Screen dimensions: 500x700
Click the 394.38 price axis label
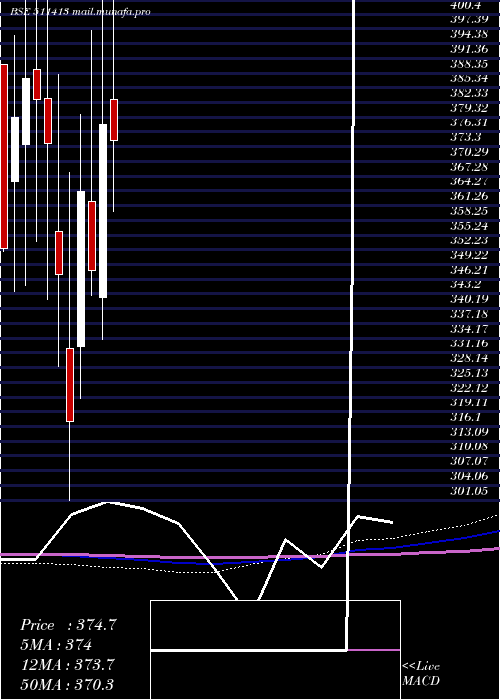(468, 33)
